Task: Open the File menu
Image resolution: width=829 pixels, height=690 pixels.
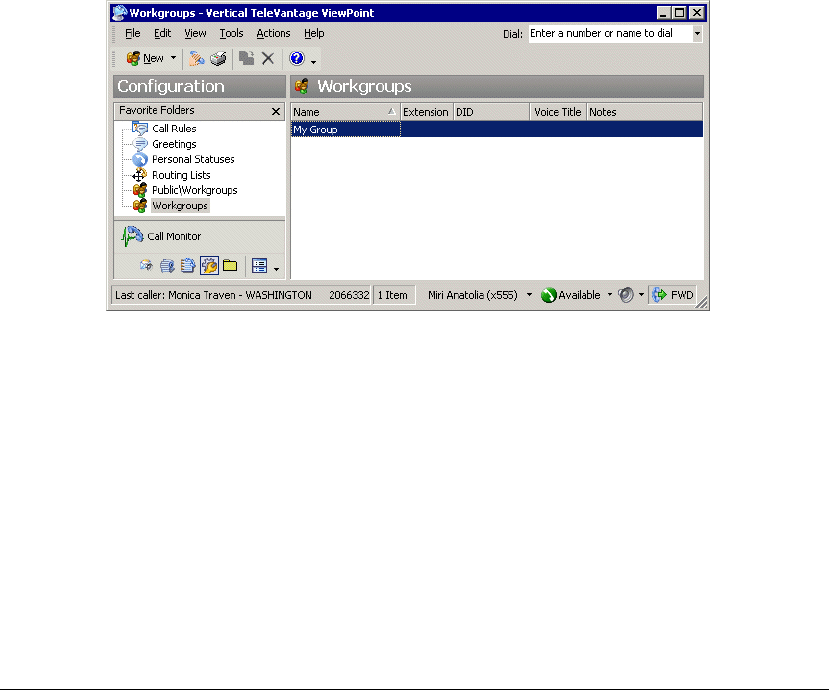Action: [132, 33]
